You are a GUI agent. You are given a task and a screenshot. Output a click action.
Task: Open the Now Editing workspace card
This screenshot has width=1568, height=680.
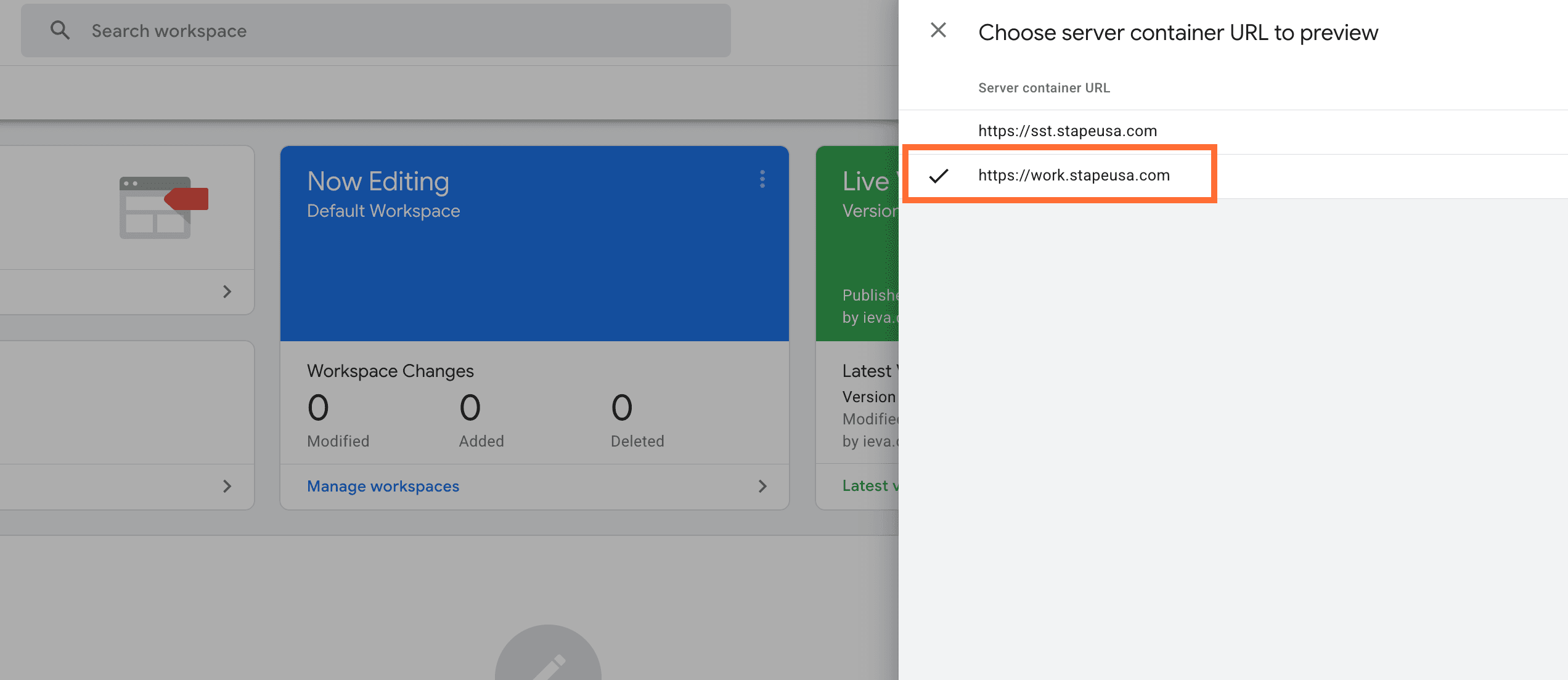click(534, 243)
